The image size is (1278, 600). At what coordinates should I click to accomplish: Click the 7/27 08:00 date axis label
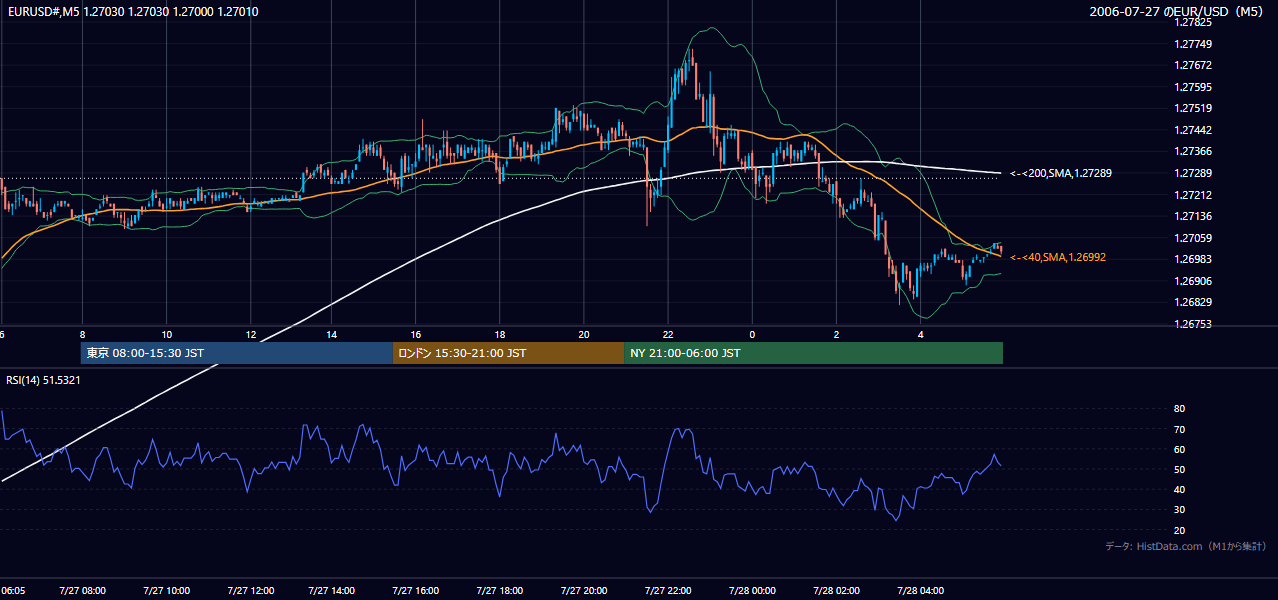pyautogui.click(x=83, y=591)
